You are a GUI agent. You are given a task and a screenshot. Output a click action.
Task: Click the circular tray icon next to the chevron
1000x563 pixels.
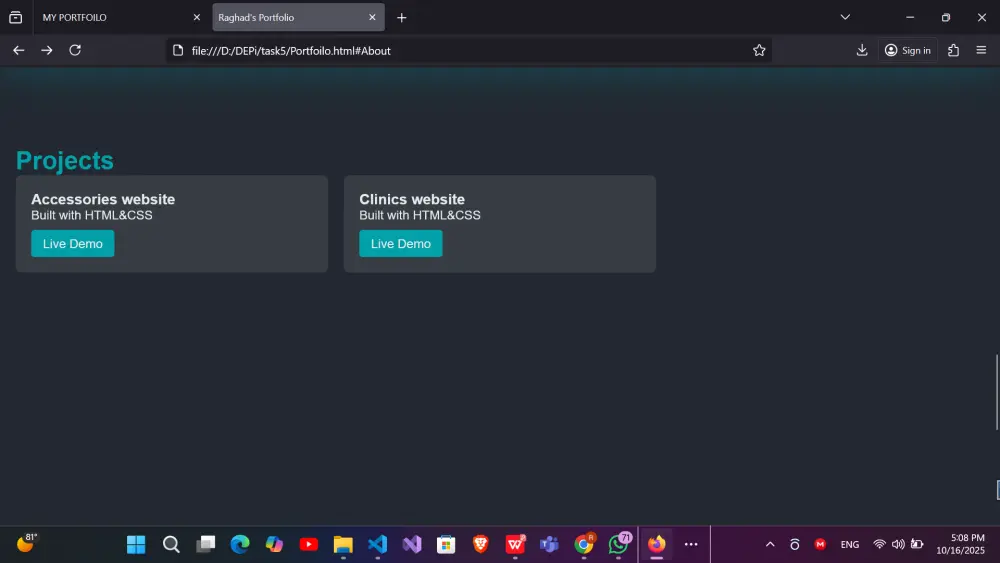795,545
